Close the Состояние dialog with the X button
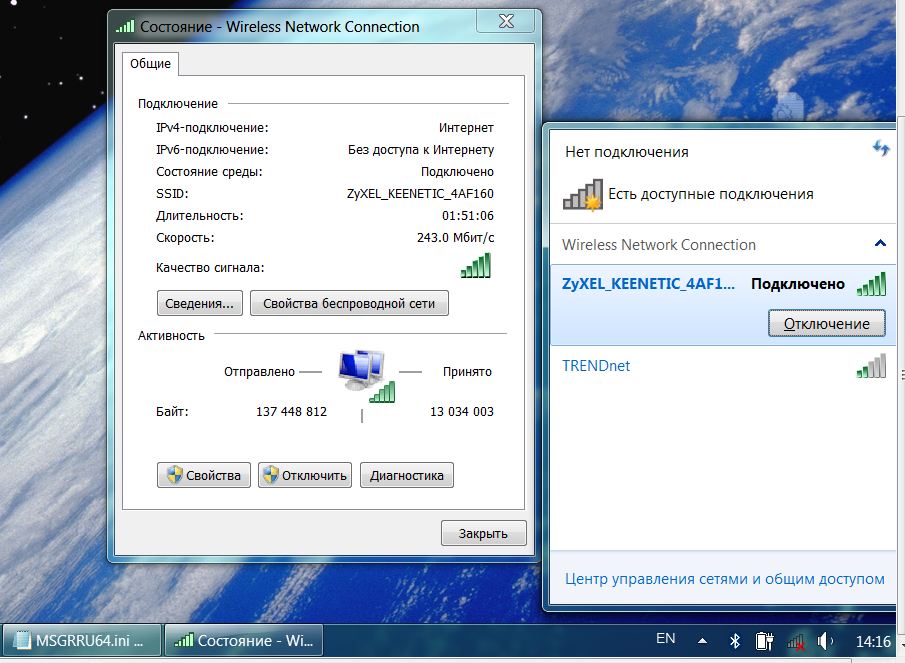This screenshot has width=905, height=663. coord(506,21)
